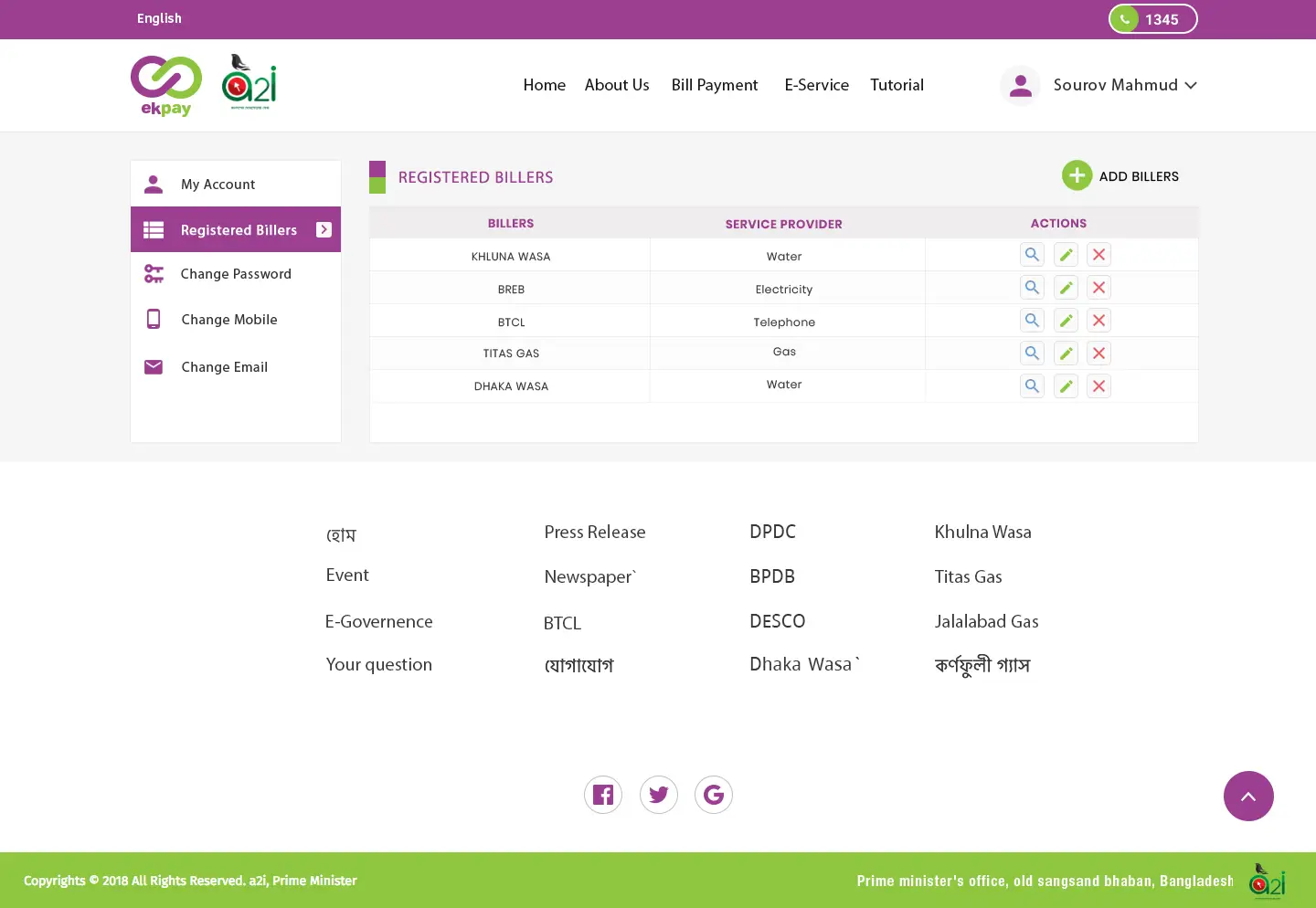This screenshot has width=1316, height=908.
Task: Call the 1345 hotline button
Action: (1153, 19)
